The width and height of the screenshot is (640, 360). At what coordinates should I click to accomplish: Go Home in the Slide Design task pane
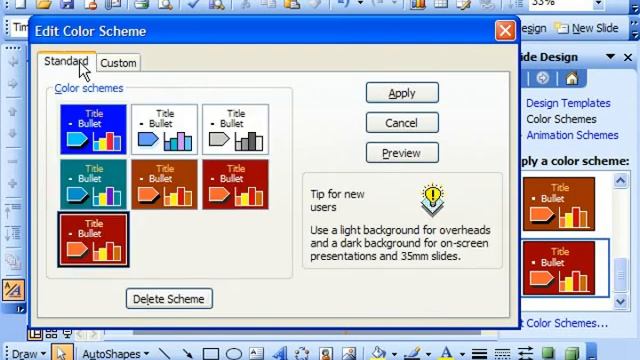click(x=572, y=78)
